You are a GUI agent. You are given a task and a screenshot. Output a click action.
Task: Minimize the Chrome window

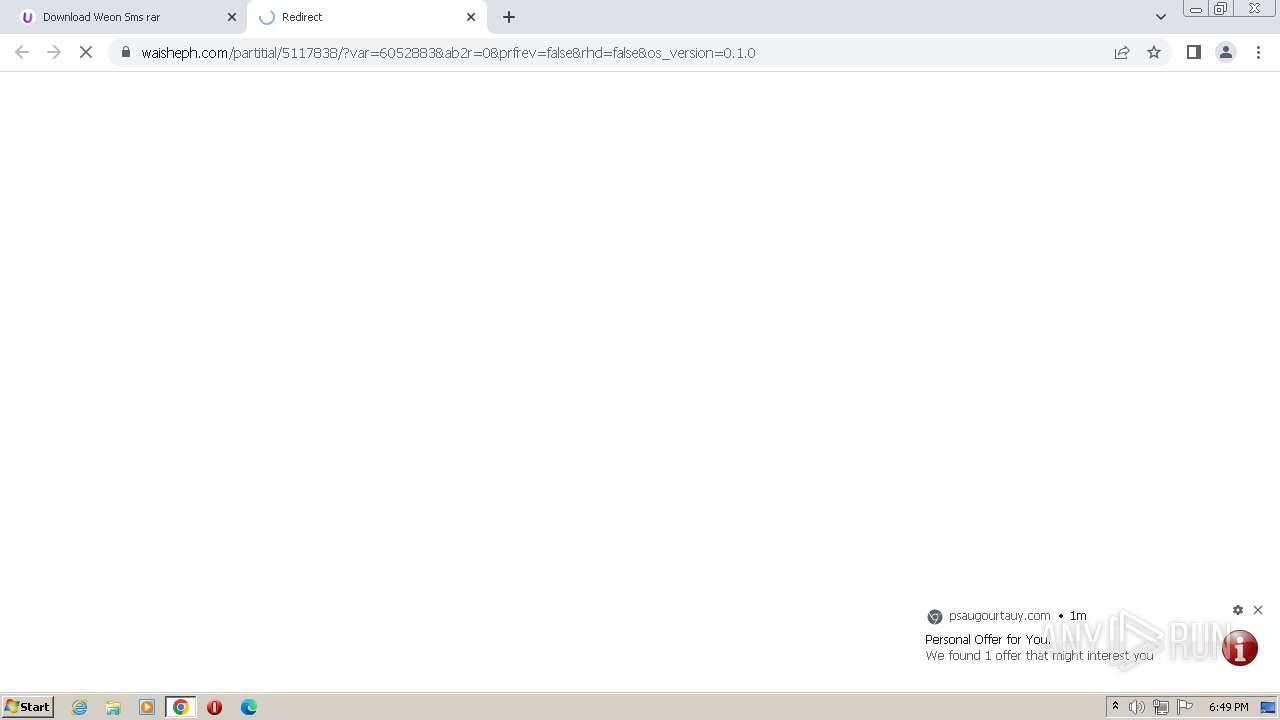coord(1195,9)
